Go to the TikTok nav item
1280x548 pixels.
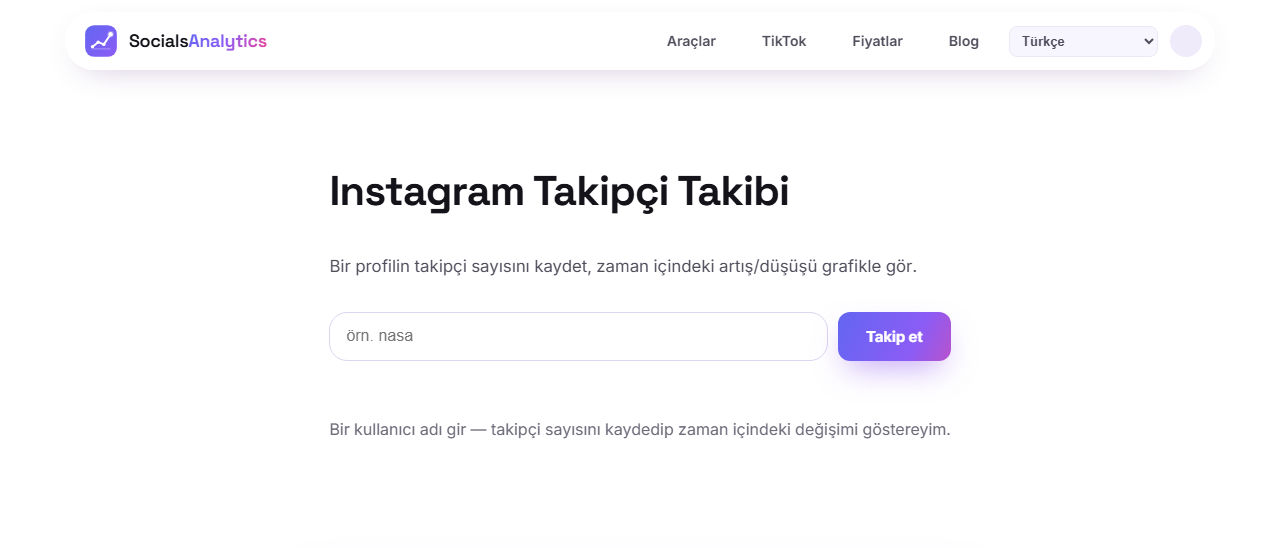[784, 41]
